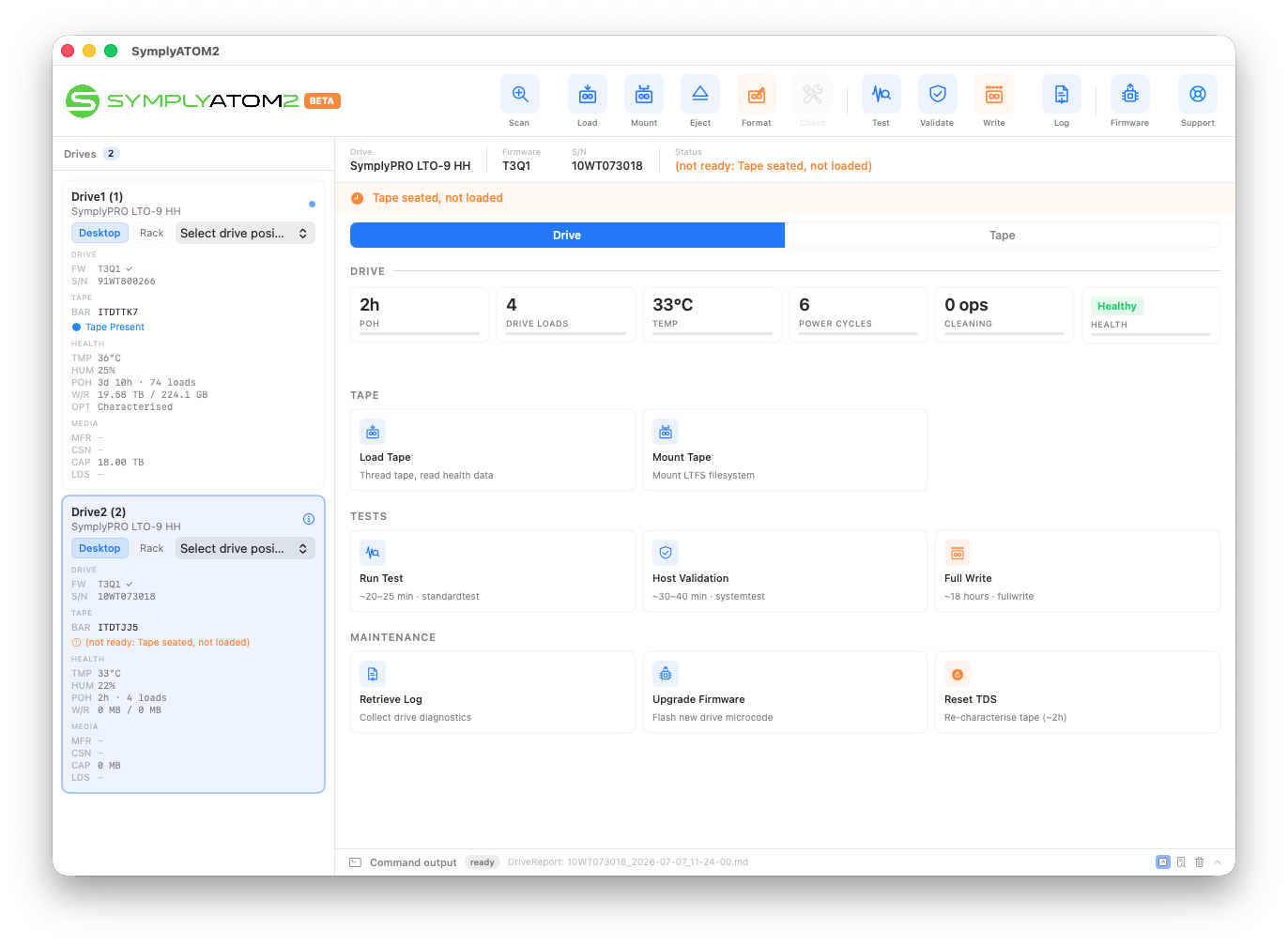
Task: Click the Reset TDS orange icon
Action: pyautogui.click(x=958, y=674)
